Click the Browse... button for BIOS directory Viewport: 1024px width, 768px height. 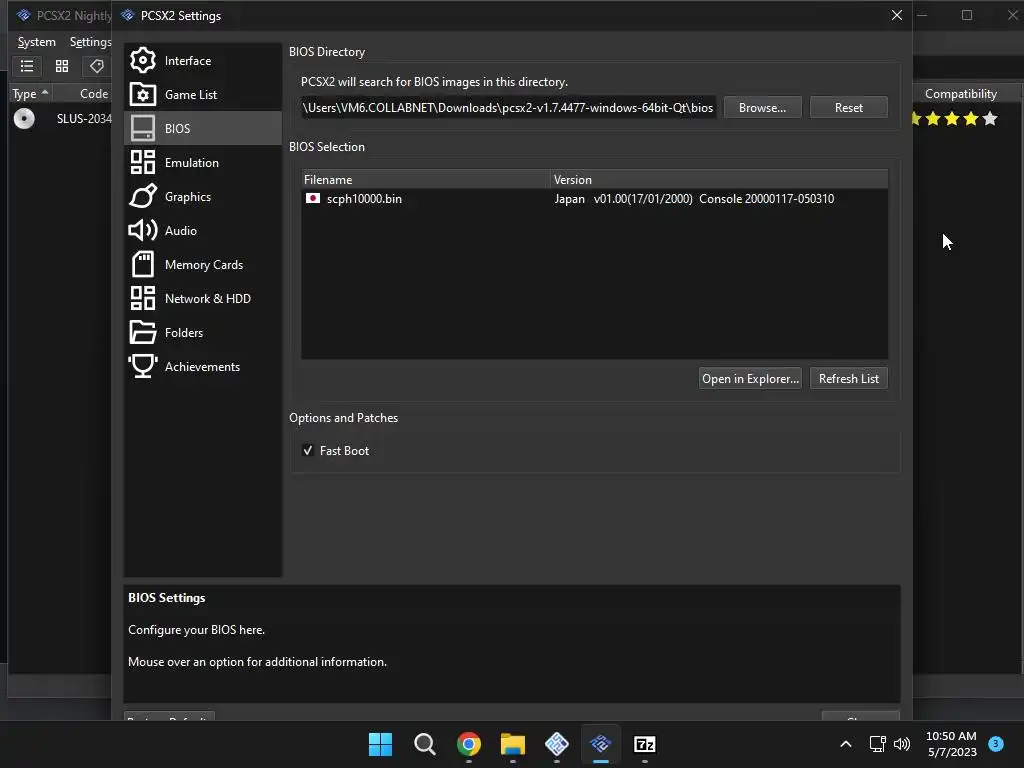(x=762, y=108)
